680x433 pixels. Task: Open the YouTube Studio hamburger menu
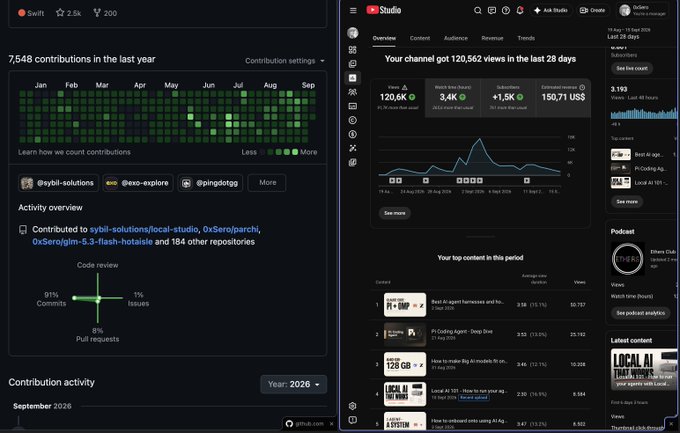tap(353, 10)
